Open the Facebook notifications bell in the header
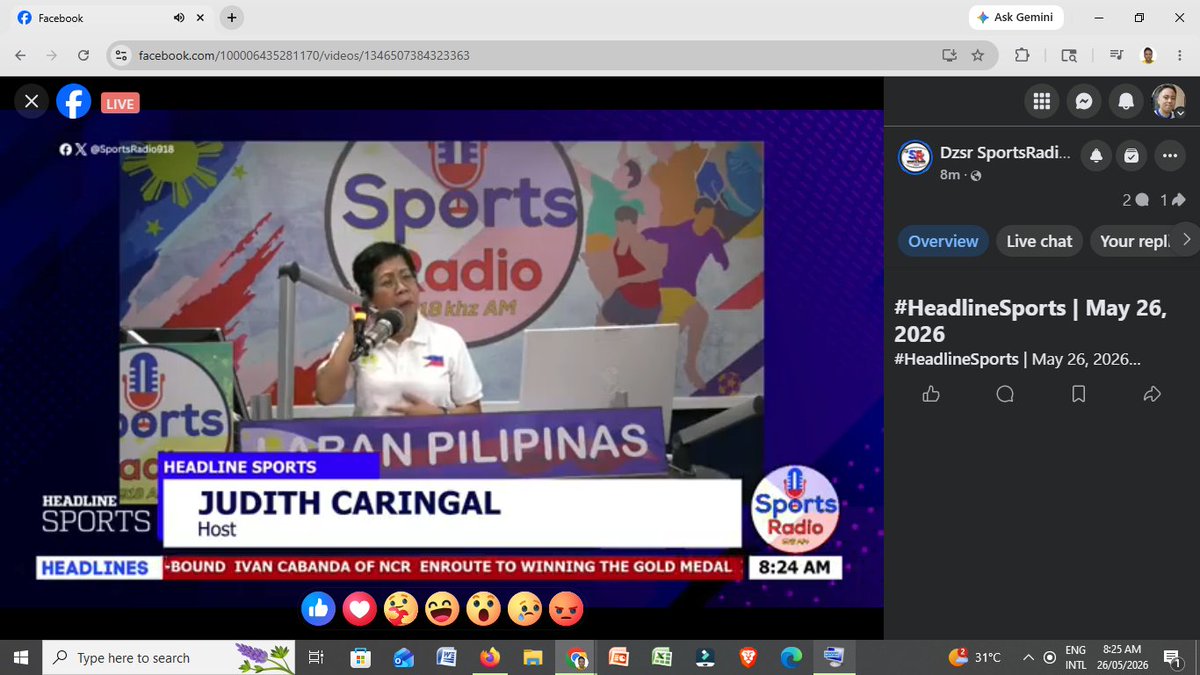The image size is (1200, 675). (1126, 101)
